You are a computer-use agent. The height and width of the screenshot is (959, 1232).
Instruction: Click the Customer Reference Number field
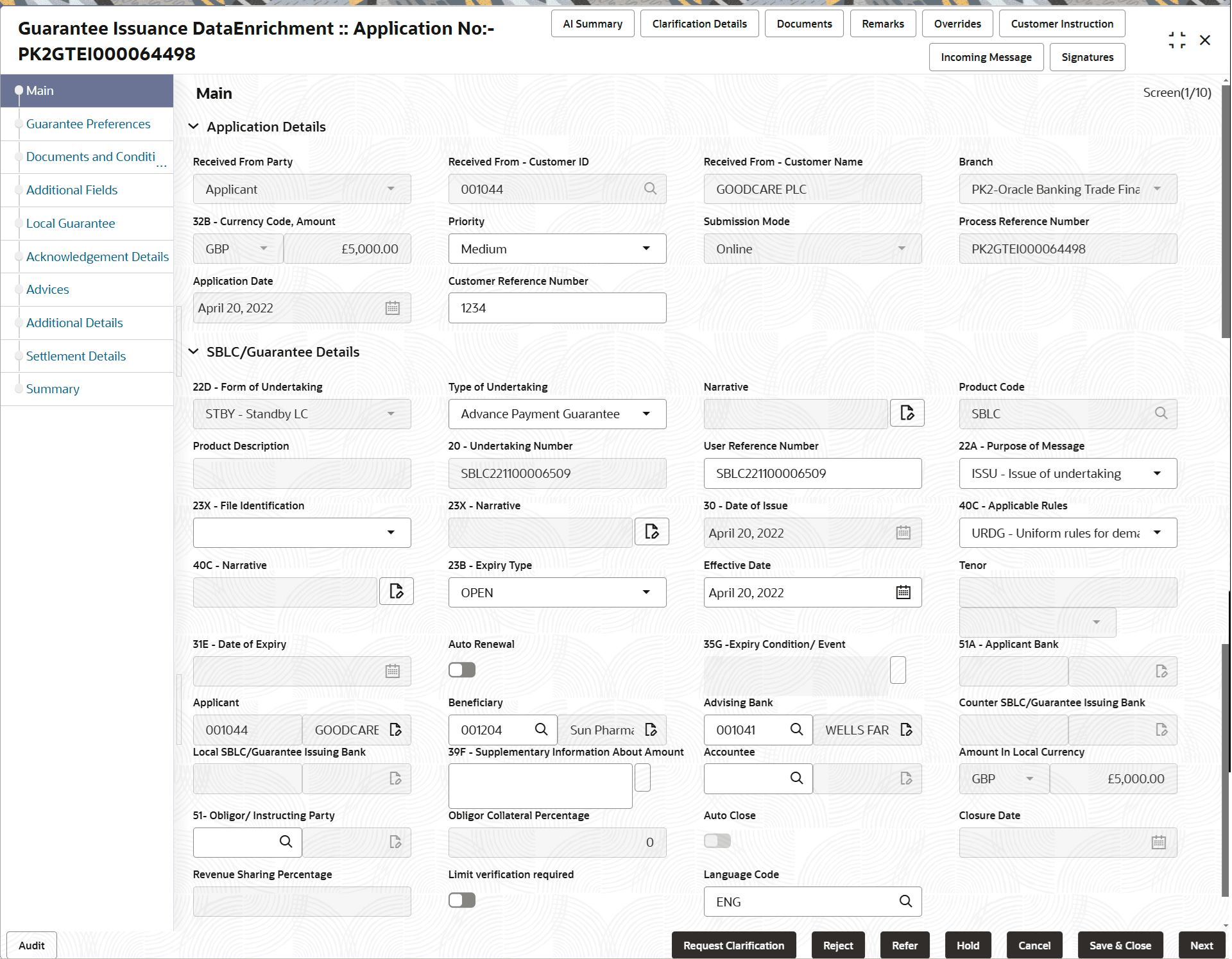(x=557, y=308)
